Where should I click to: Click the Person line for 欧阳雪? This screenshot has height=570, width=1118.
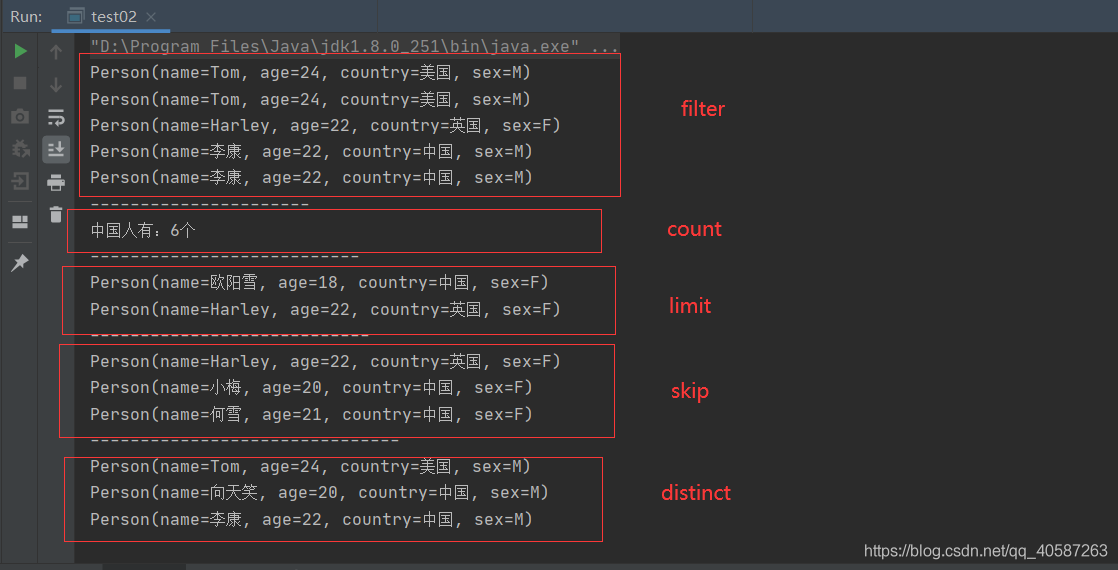[319, 283]
